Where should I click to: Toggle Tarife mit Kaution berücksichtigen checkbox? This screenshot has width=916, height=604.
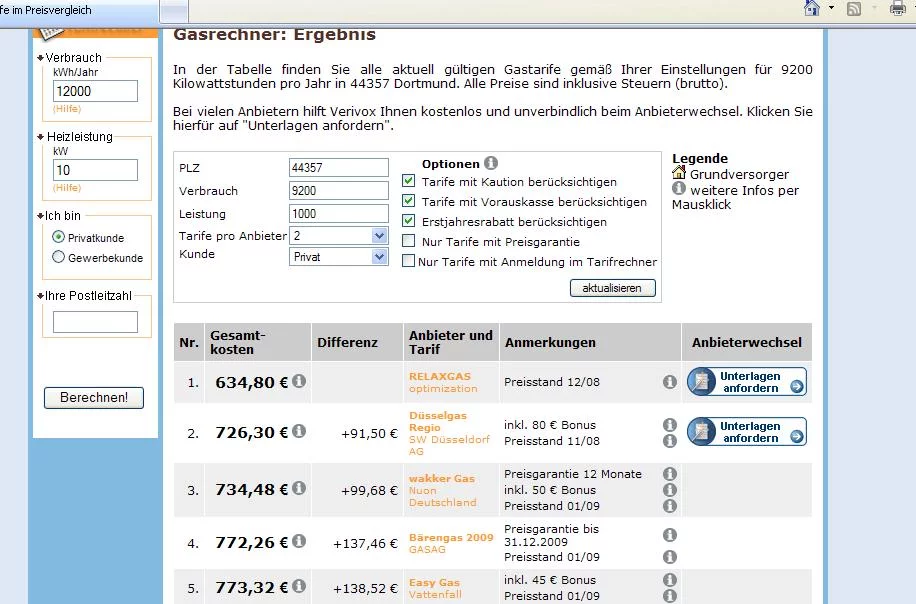[x=409, y=180]
